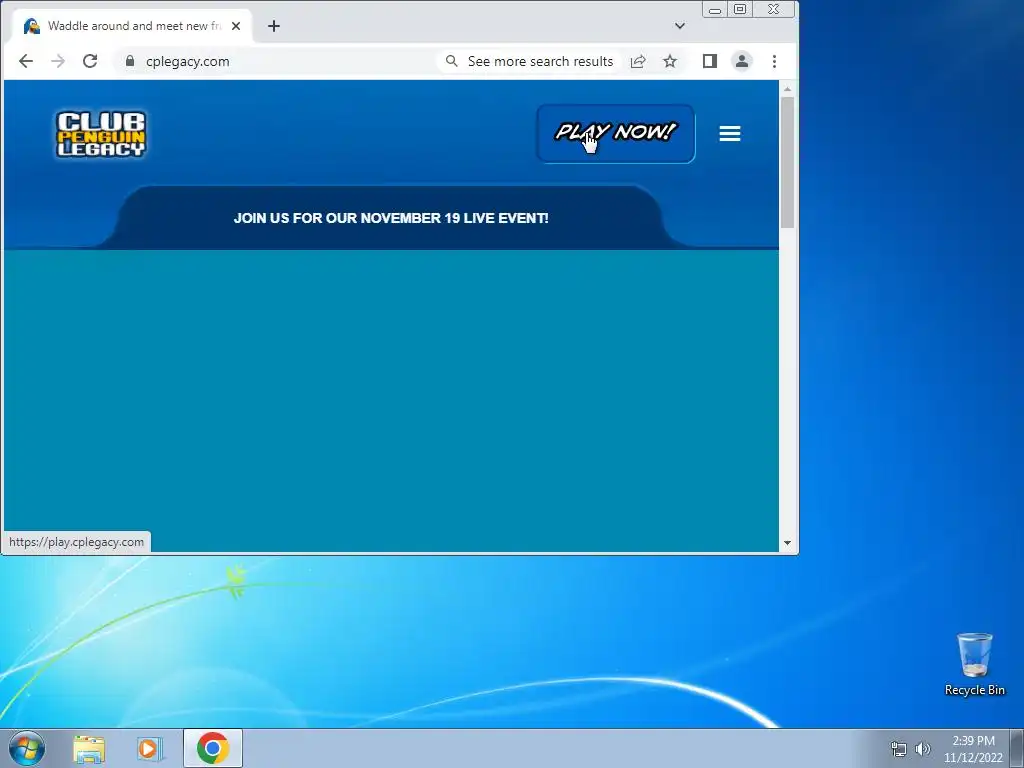The width and height of the screenshot is (1024, 768).
Task: Click the Show desktop strip
Action: point(1017,748)
